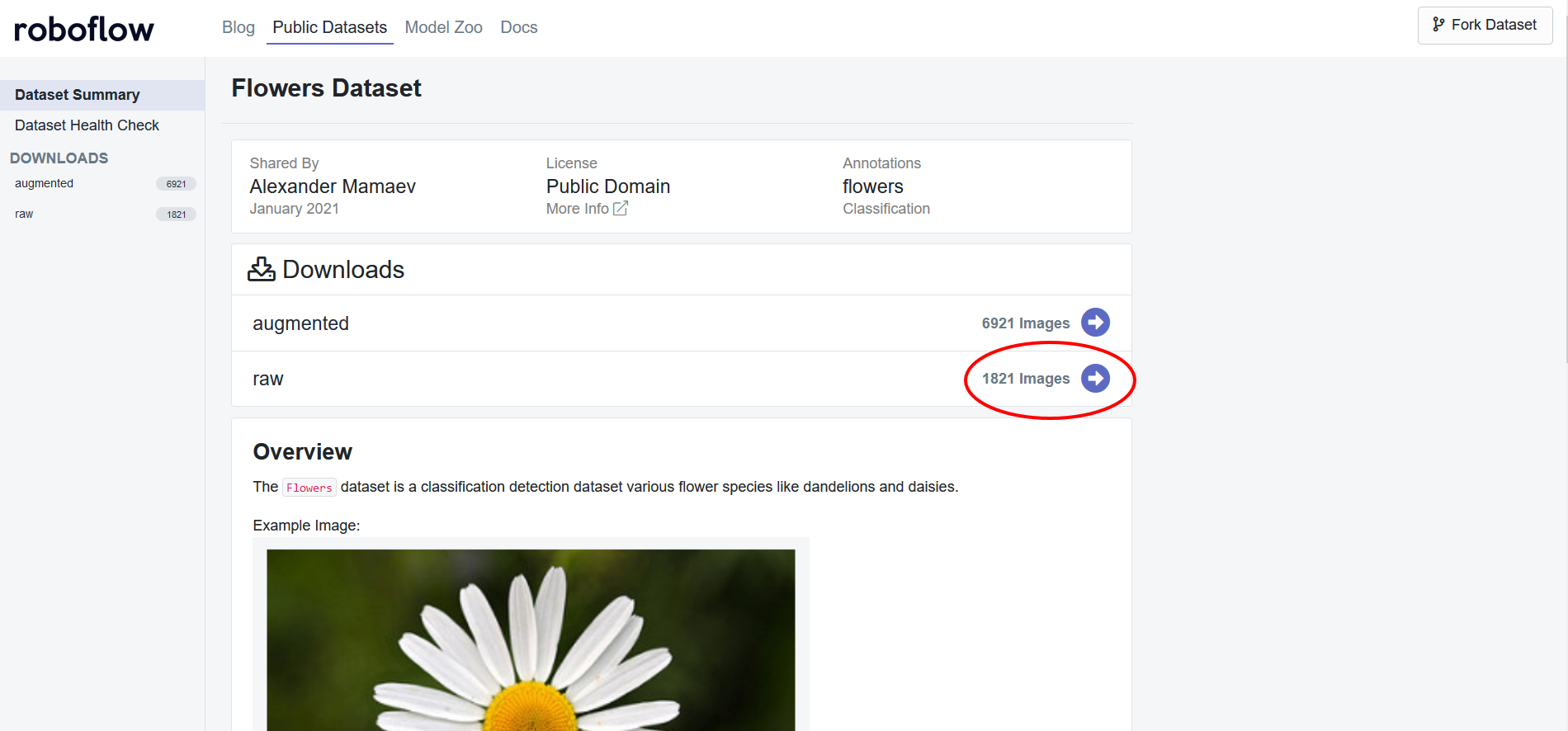Click the Downloads tray icon

[262, 269]
